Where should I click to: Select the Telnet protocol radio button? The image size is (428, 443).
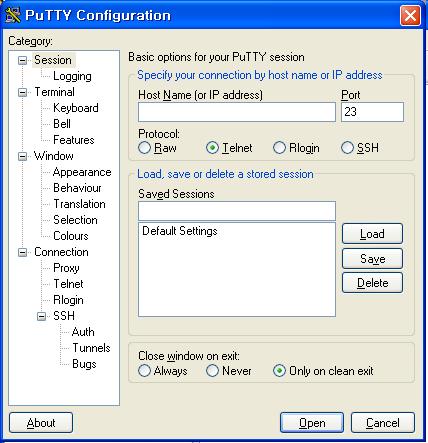[x=212, y=148]
